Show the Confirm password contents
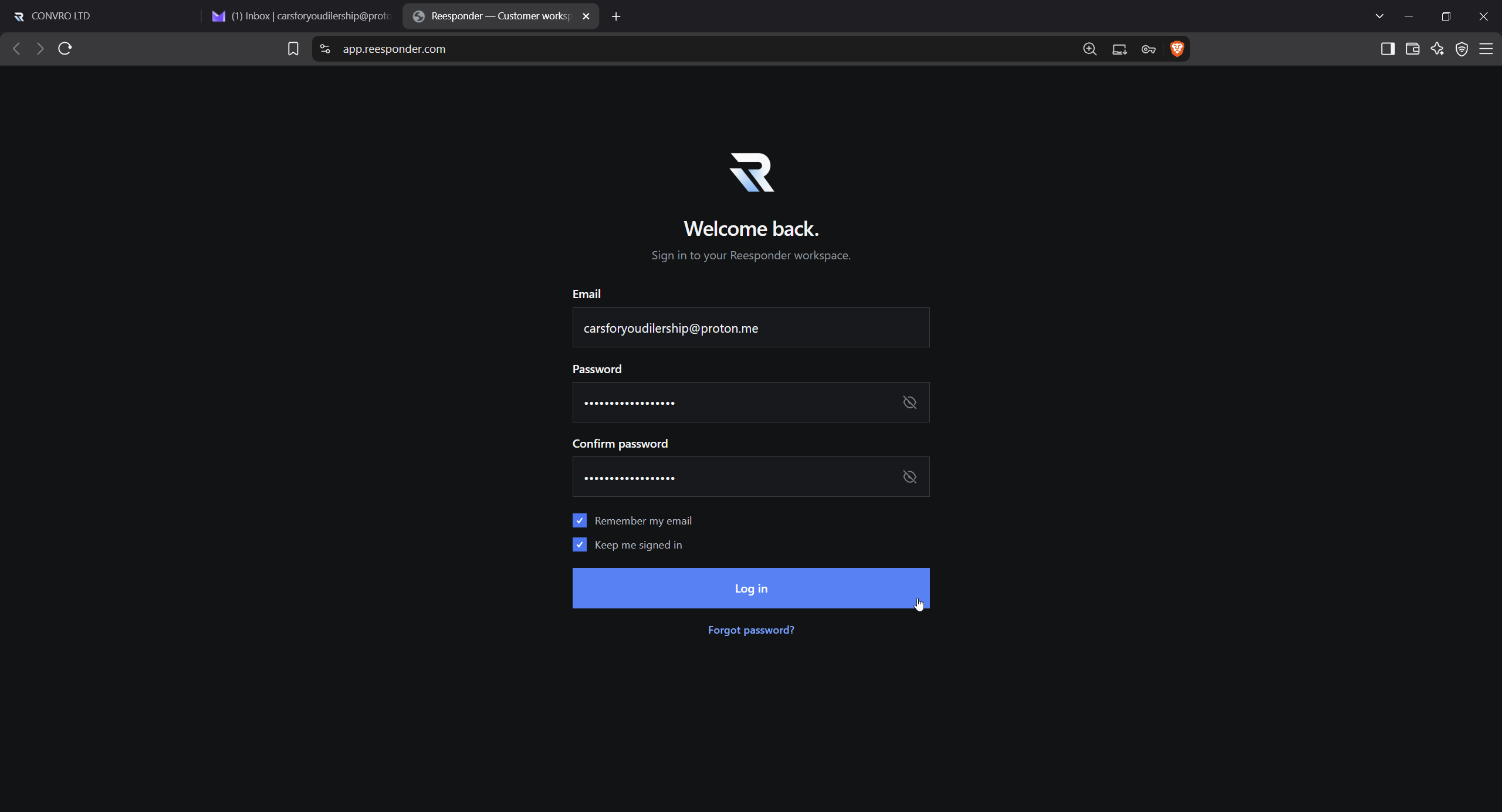The width and height of the screenshot is (1502, 812). 909,477
